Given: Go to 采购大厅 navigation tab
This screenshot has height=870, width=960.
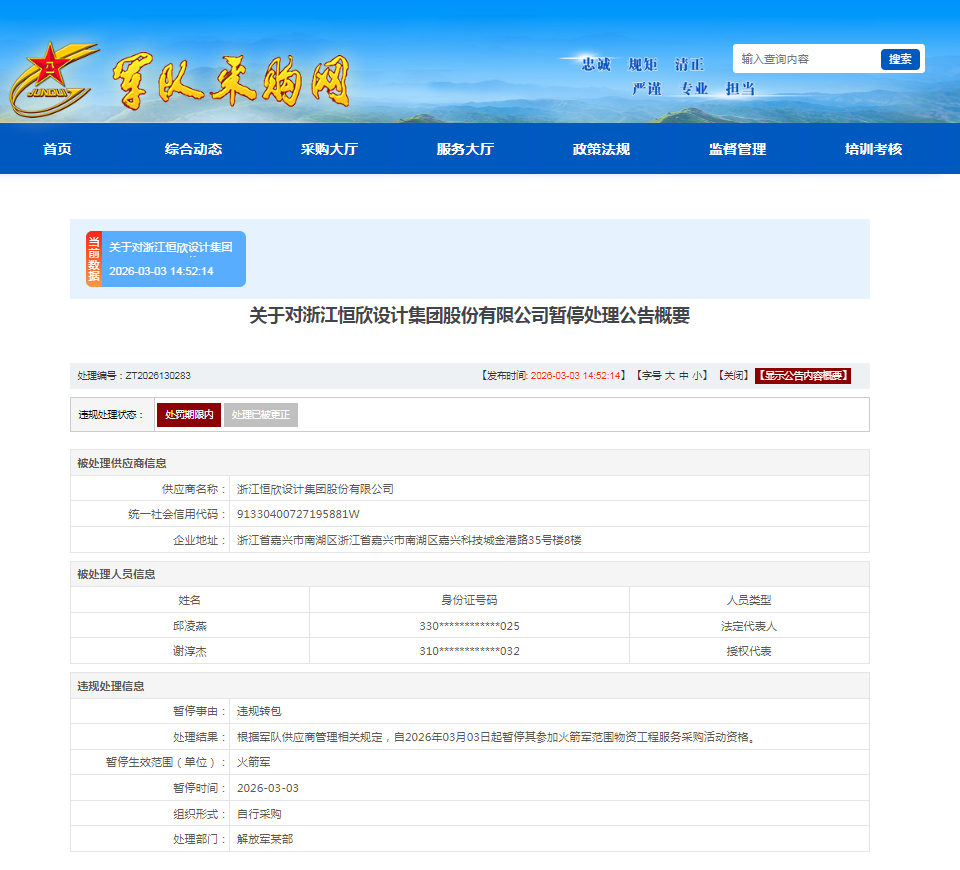Looking at the screenshot, I should 329,149.
